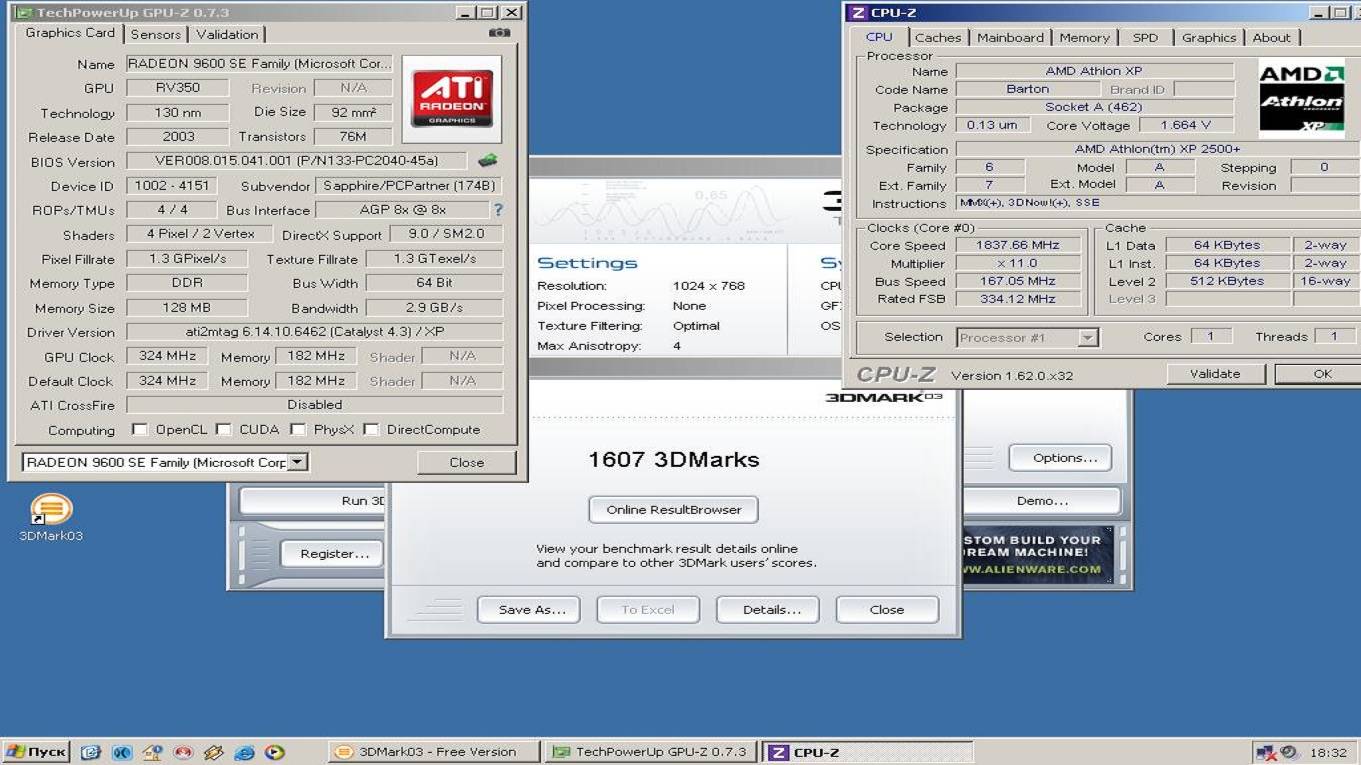Viewport: 1361px width, 765px height.
Task: Open the Graphics tab in CPU-Z
Action: 1209,38
